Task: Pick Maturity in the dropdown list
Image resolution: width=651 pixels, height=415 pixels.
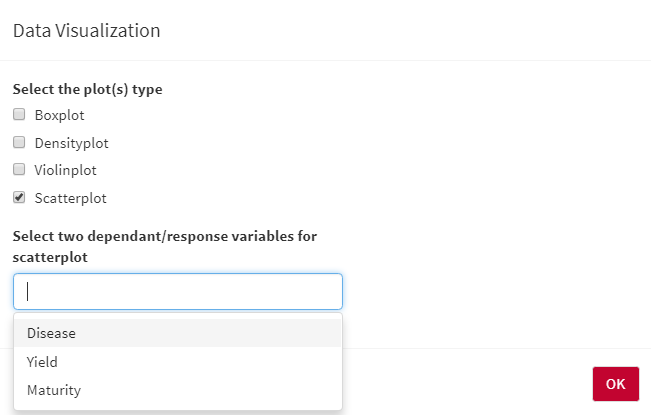Action: pos(54,390)
